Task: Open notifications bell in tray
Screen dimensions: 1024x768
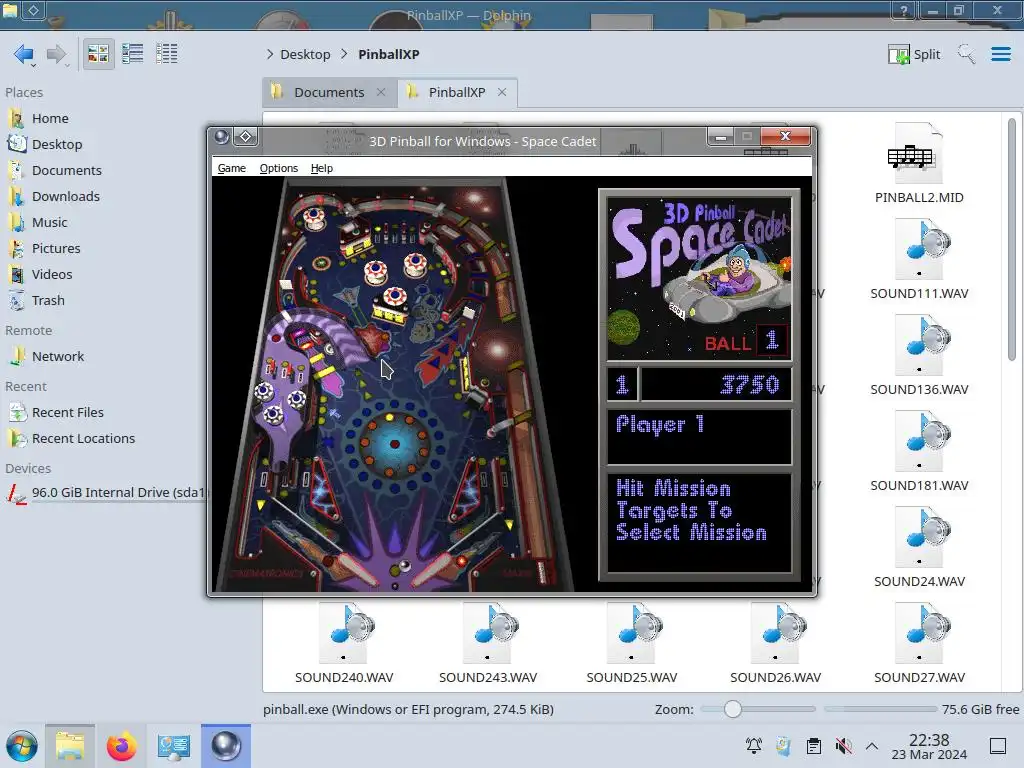Action: click(754, 746)
